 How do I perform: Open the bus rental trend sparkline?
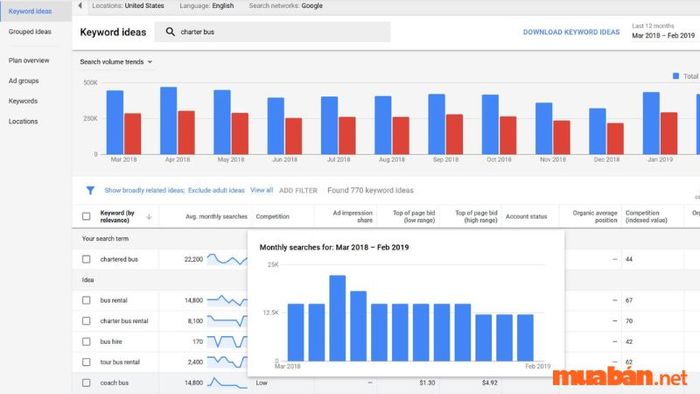[x=227, y=300]
